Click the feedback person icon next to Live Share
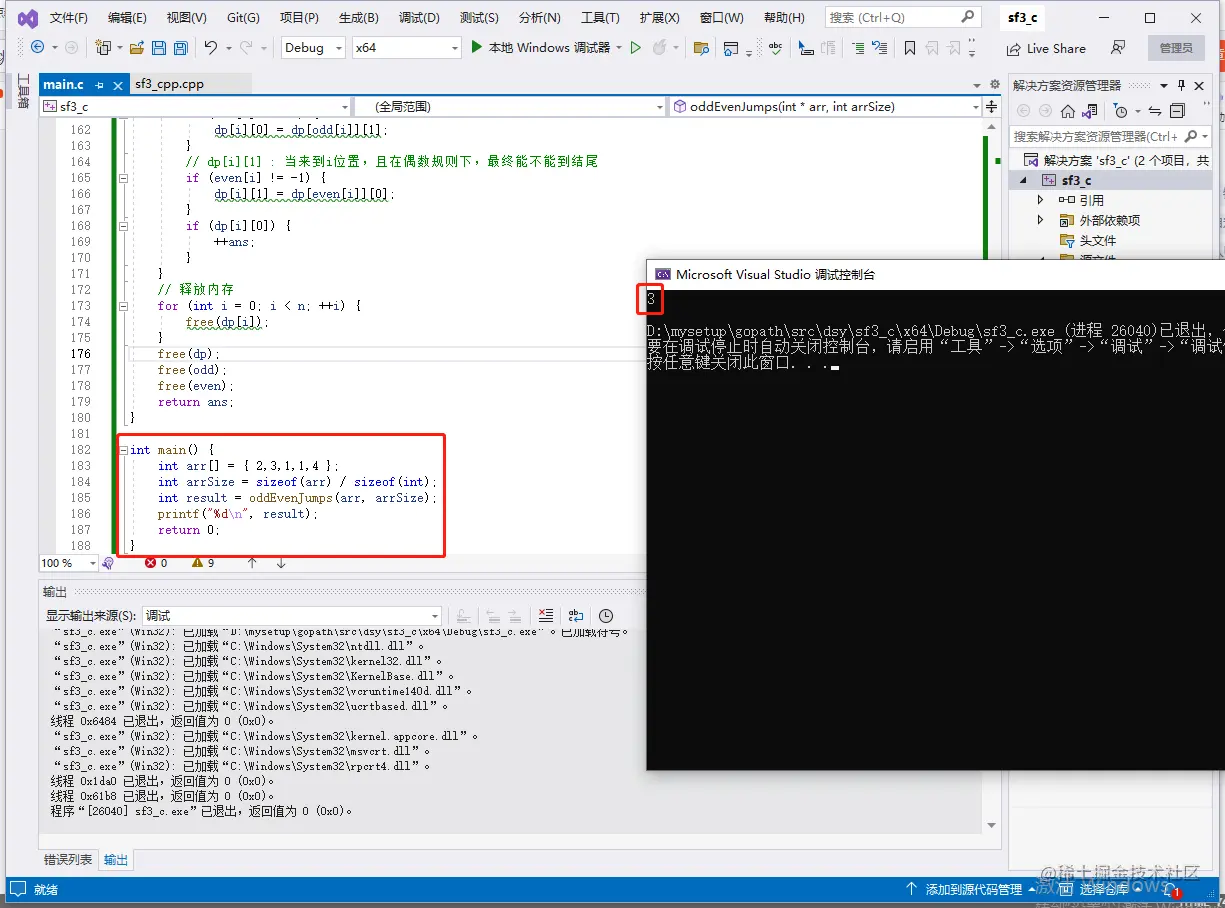 (1118, 47)
